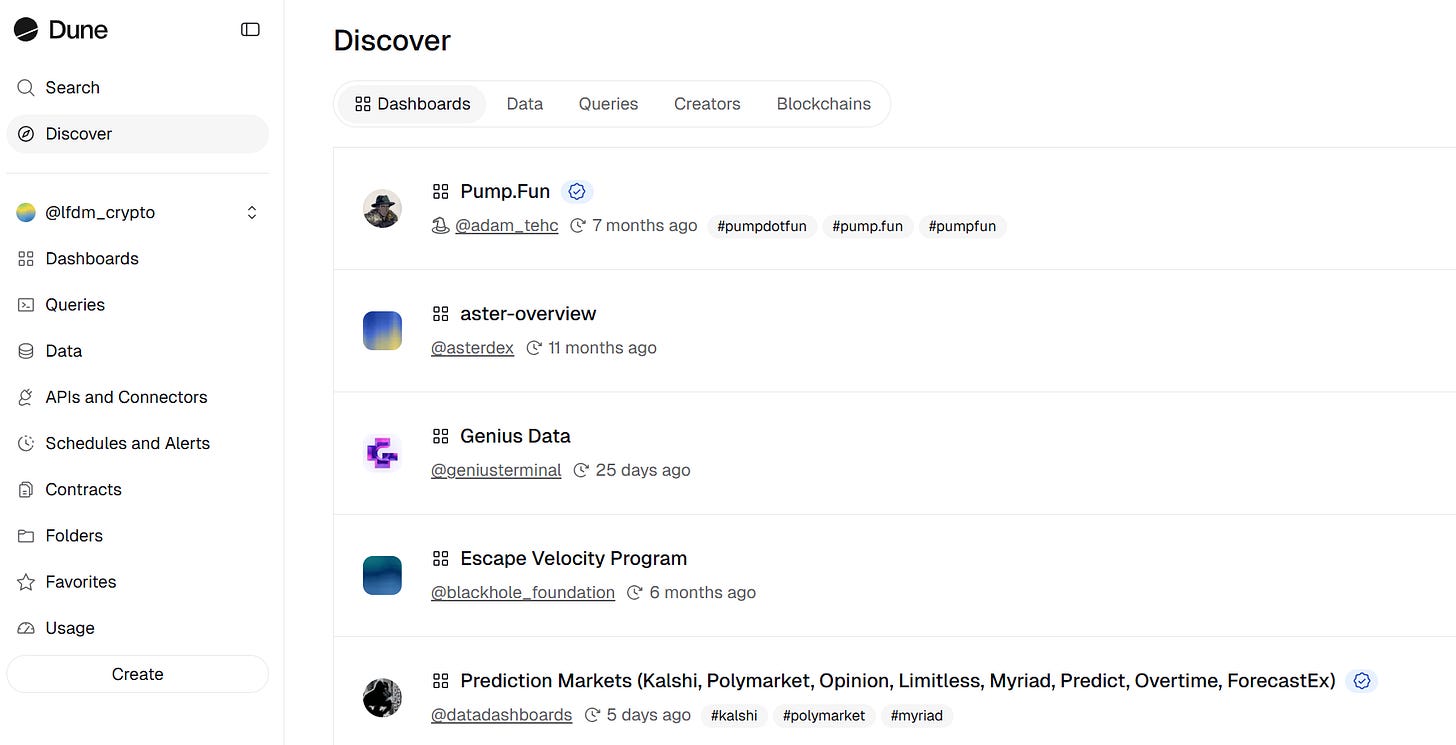Open Dashboards in the sidebar
The image size is (1456, 745).
[x=137, y=258]
